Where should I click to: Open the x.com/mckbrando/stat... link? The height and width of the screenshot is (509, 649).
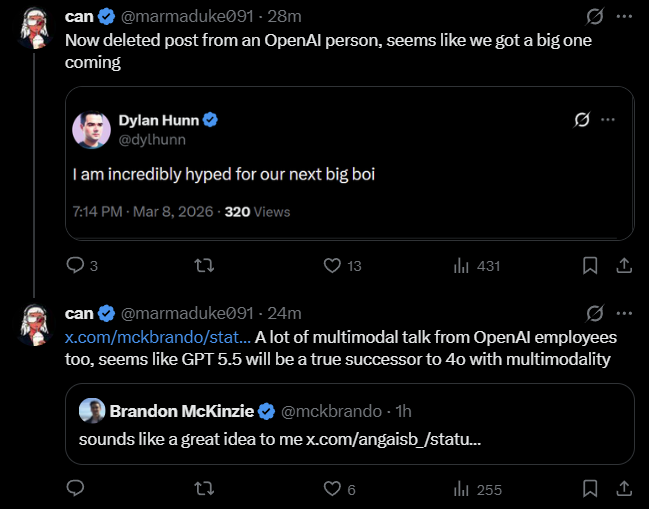click(x=158, y=338)
